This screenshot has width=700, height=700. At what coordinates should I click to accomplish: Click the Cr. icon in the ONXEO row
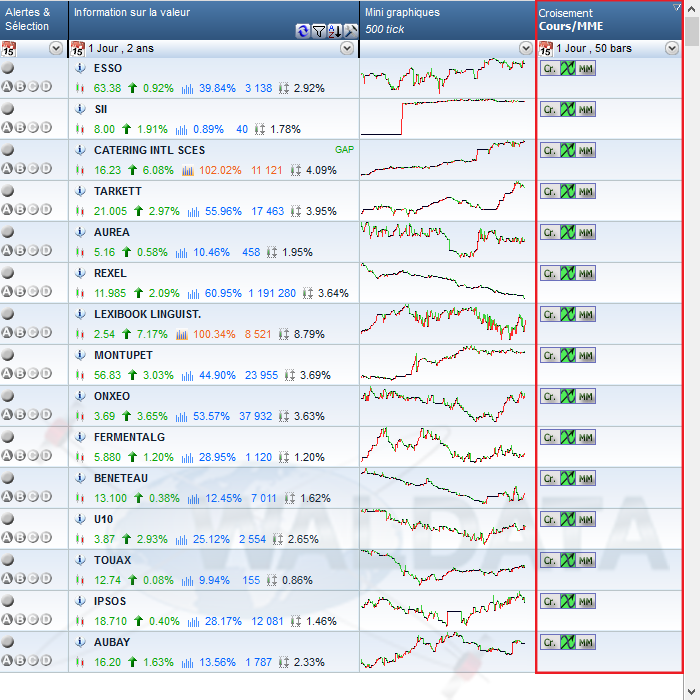tap(550, 396)
